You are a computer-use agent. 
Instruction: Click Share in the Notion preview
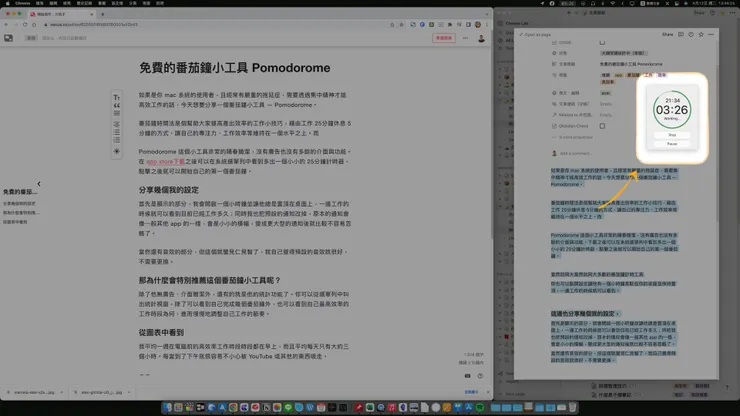[667, 34]
